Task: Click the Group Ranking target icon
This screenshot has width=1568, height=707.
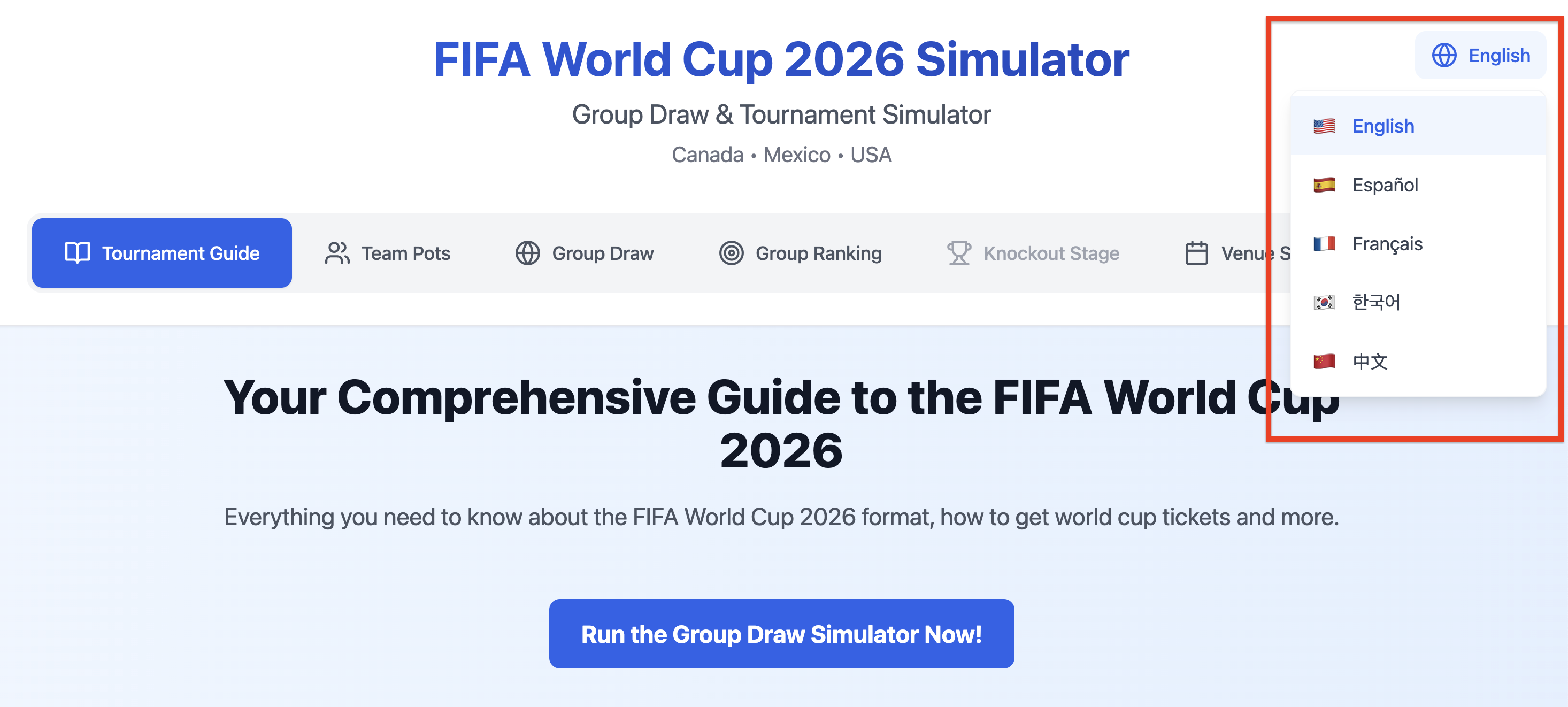Action: (x=732, y=253)
